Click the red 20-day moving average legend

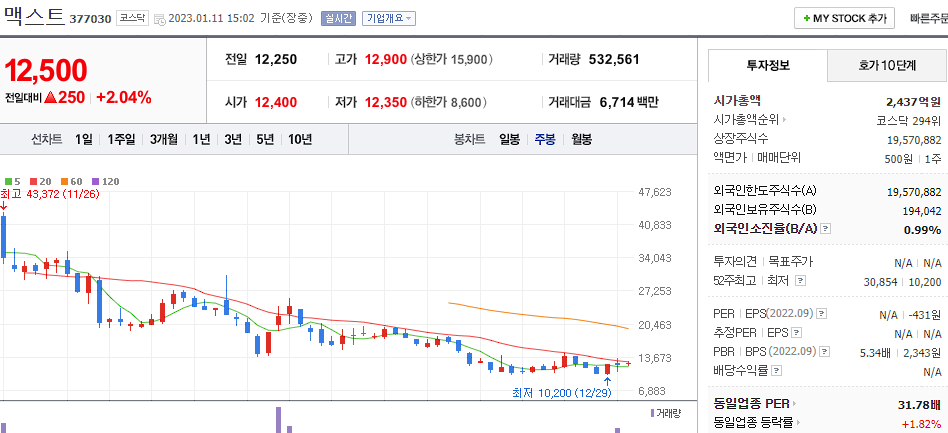point(40,181)
